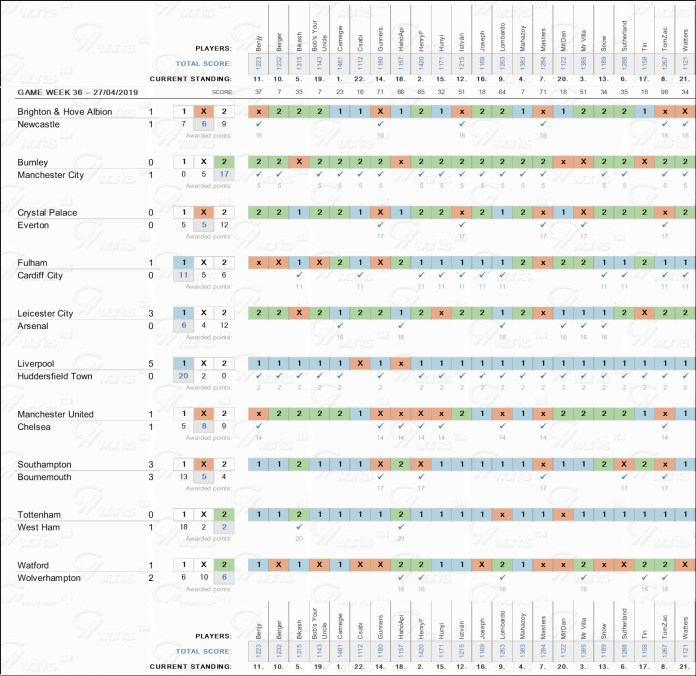Click the top TOTAL SCORE label
Screen dimensions: 696x676
(204, 62)
